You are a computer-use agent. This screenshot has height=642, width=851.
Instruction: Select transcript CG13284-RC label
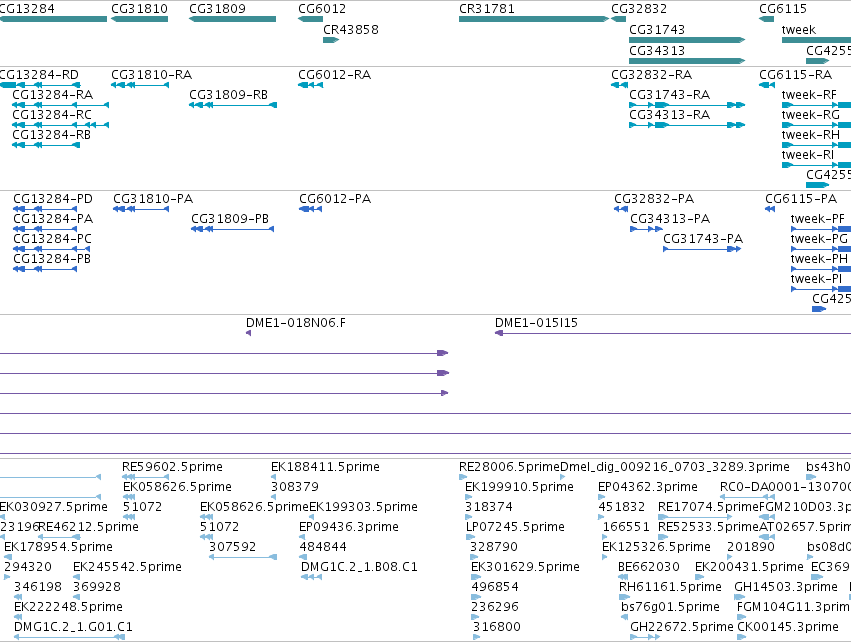point(52,115)
